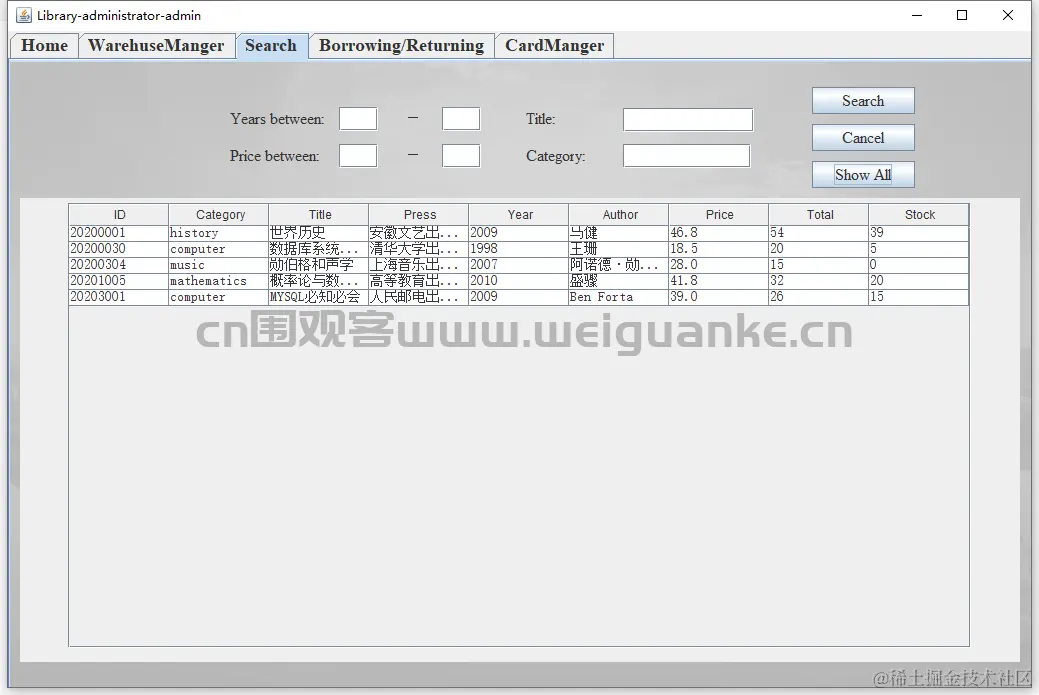
Task: Click the year cell 2010
Action: 519,281
